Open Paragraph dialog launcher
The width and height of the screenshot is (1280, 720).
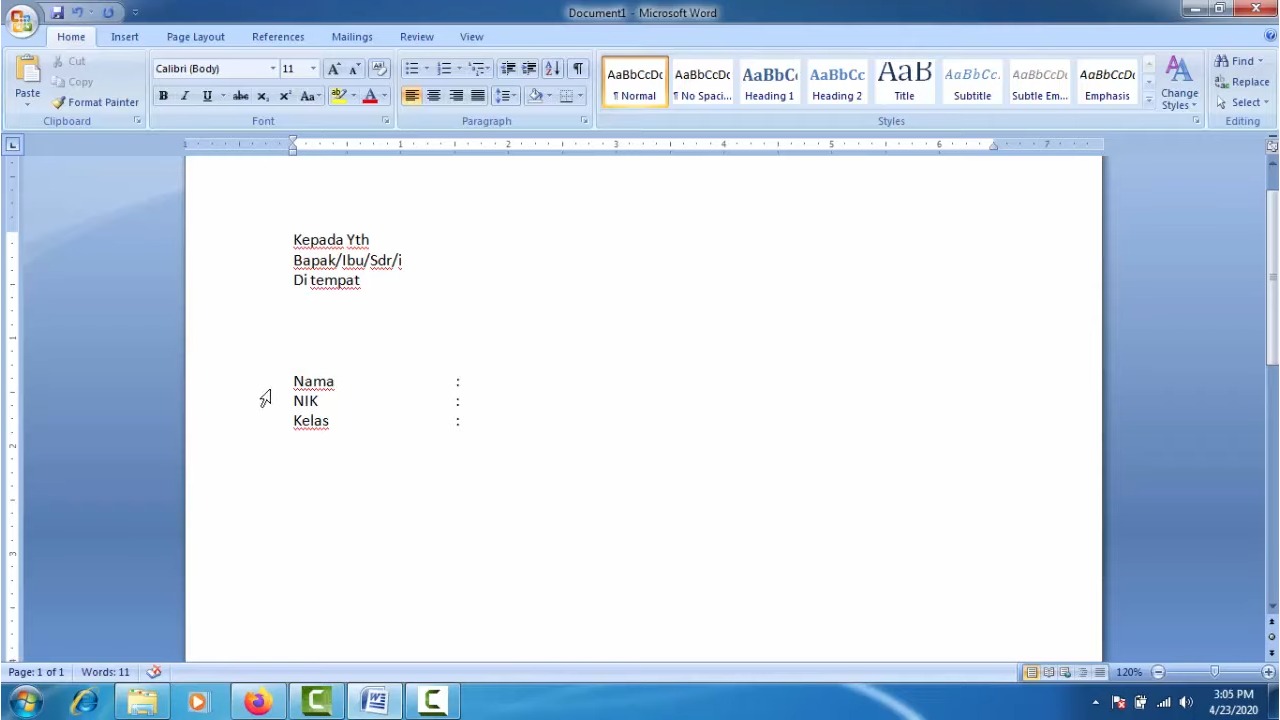pos(584,121)
